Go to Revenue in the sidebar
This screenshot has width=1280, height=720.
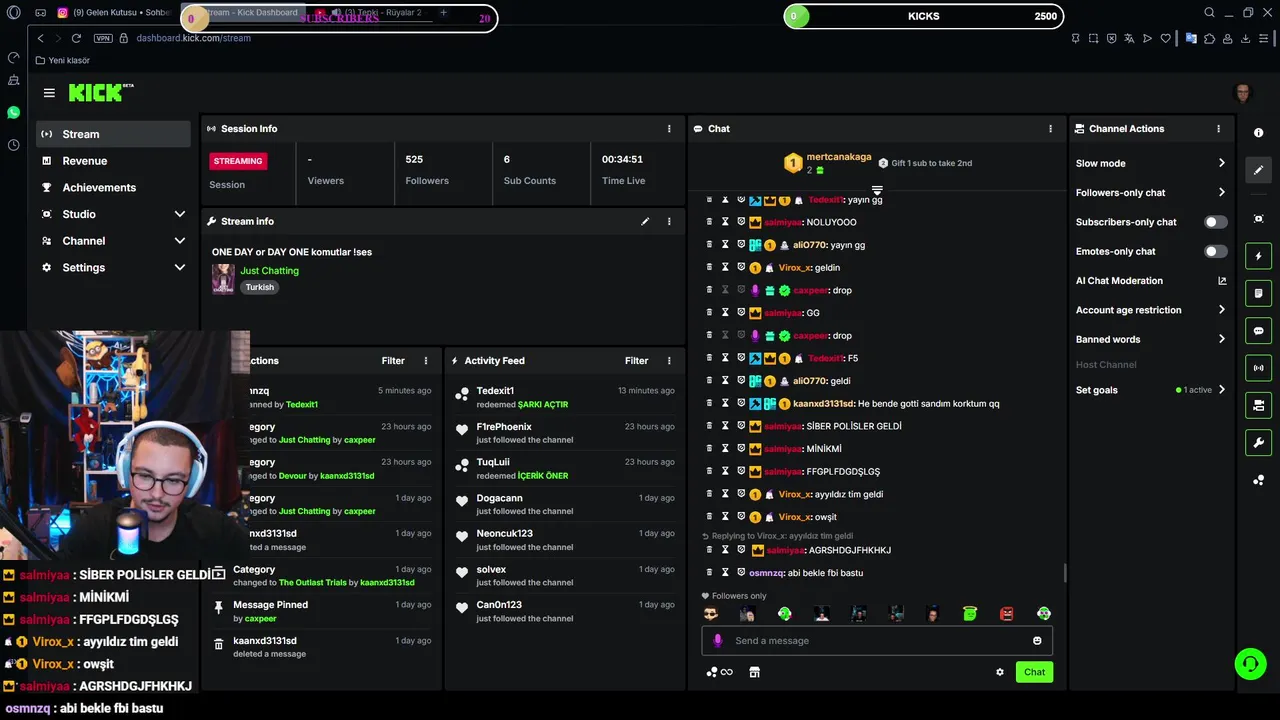click(113, 161)
